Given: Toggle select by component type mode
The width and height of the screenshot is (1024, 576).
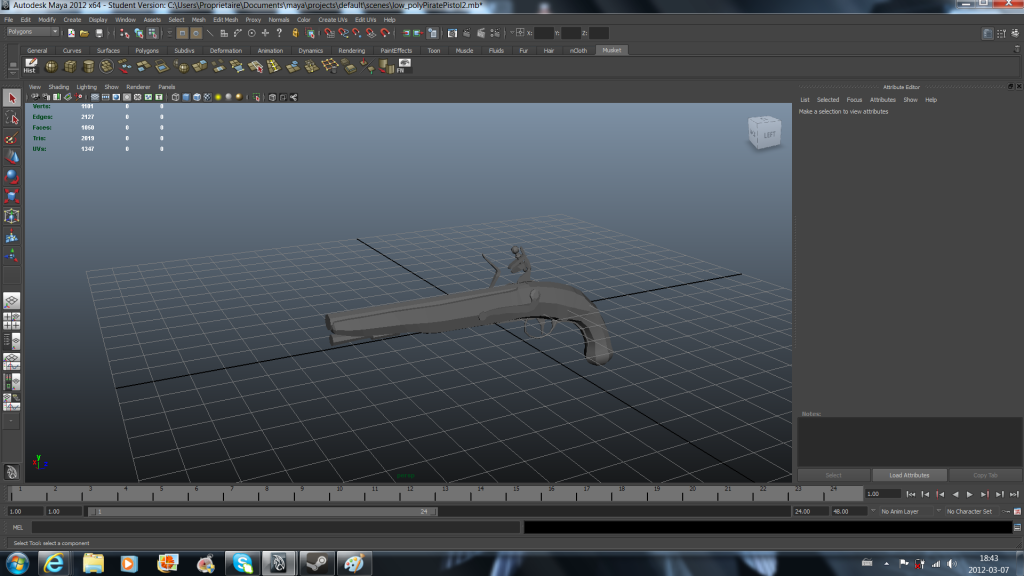Looking at the screenshot, I should click(152, 33).
